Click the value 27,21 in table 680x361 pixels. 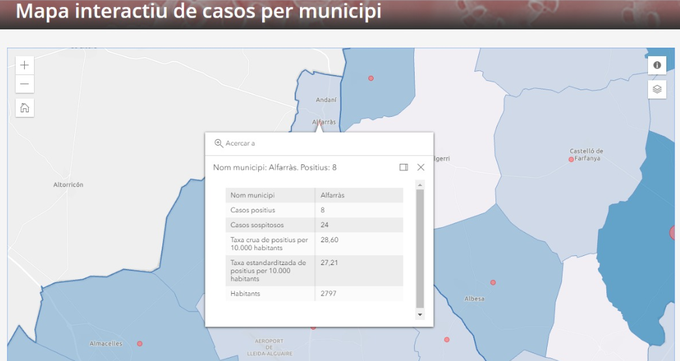tap(329, 263)
